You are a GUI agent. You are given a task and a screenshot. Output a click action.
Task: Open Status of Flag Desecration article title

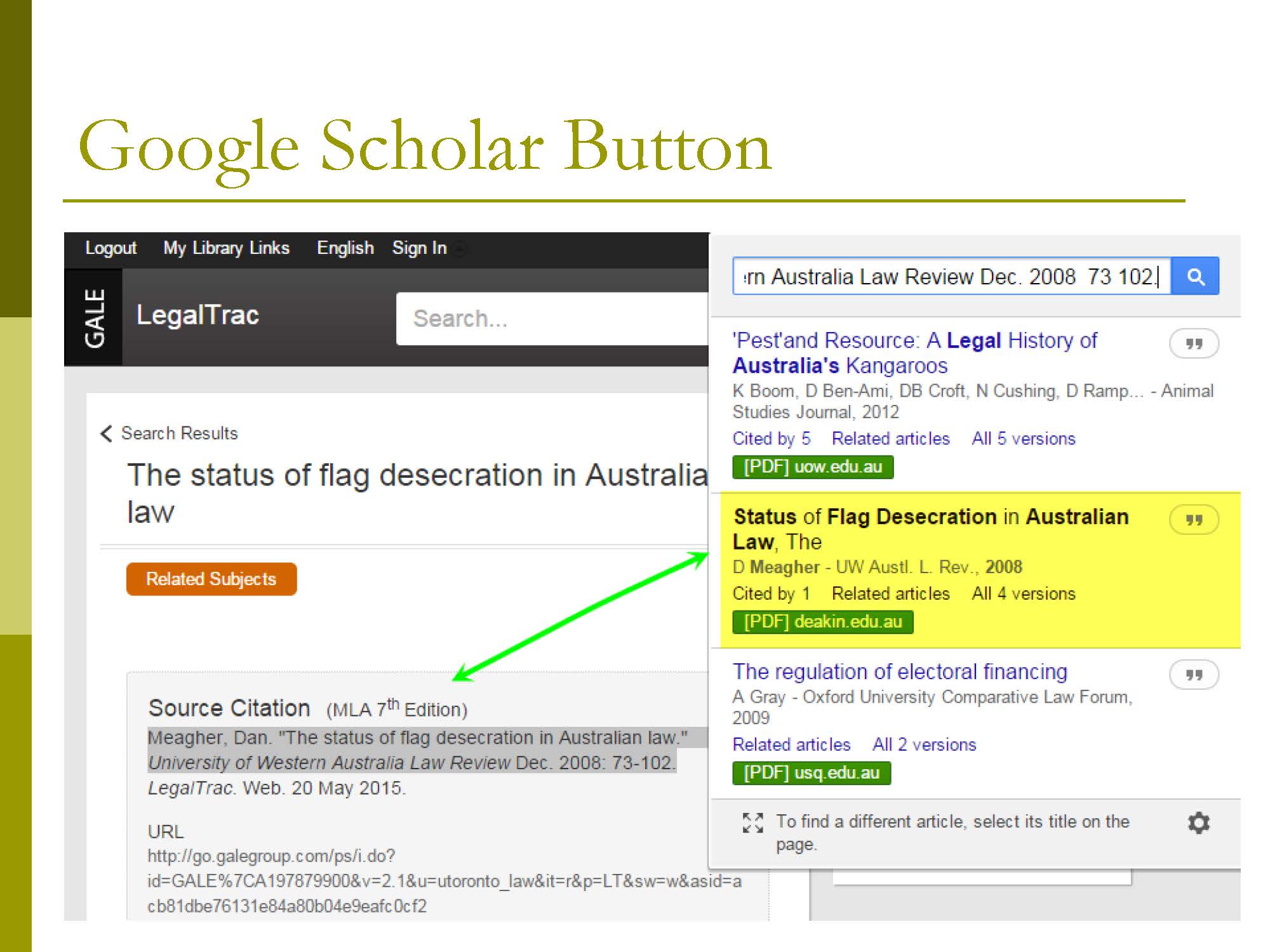tap(930, 529)
